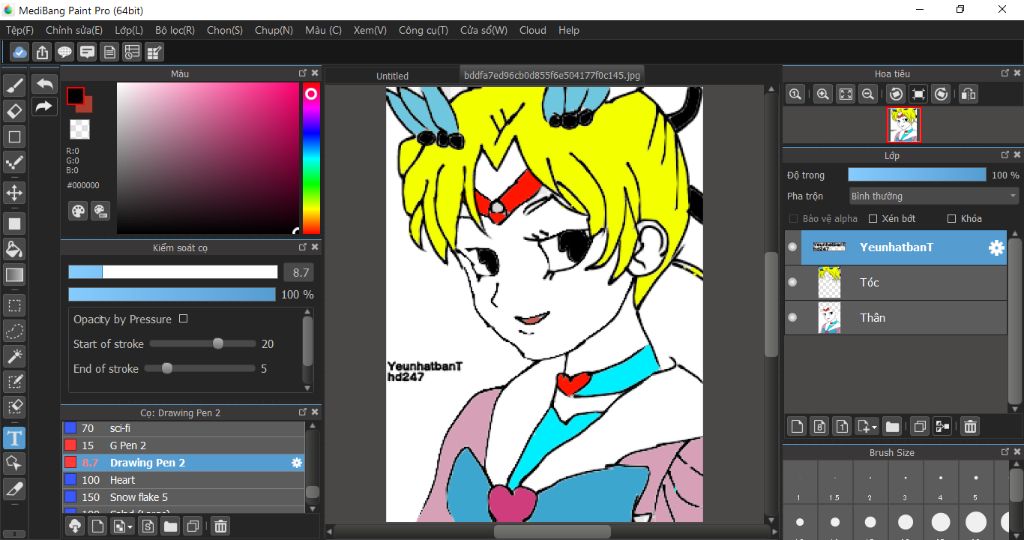The width and height of the screenshot is (1024, 540).
Task: Click zoom out icon in navigator
Action: 868,94
